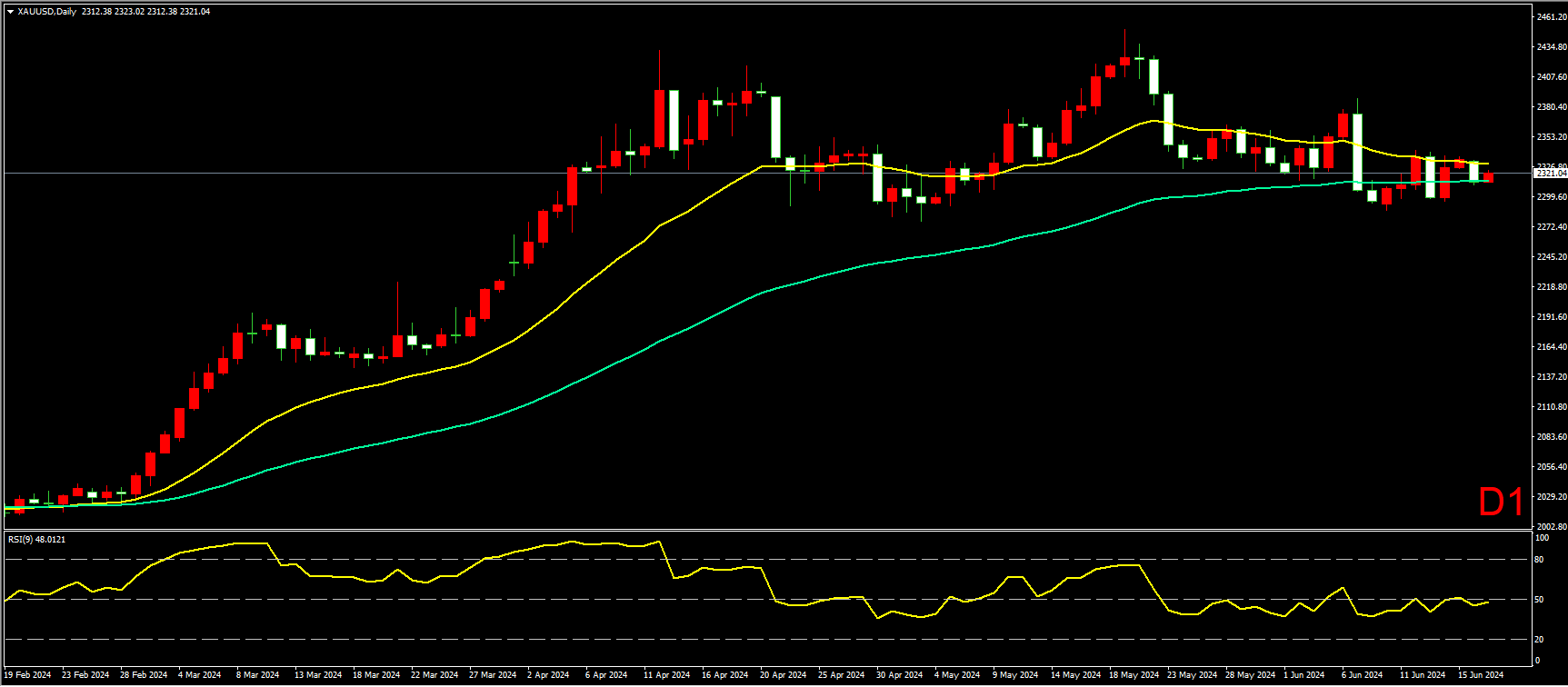Select the 19 Feb 2024 date label

[x=28, y=675]
